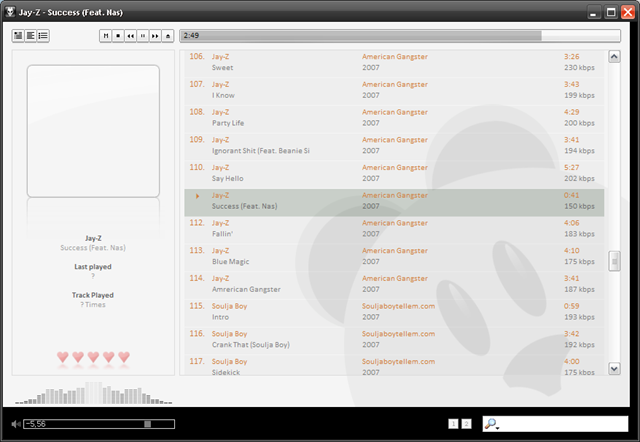Select track 108 titled Party Life
This screenshot has width=640, height=442.
pyautogui.click(x=394, y=119)
